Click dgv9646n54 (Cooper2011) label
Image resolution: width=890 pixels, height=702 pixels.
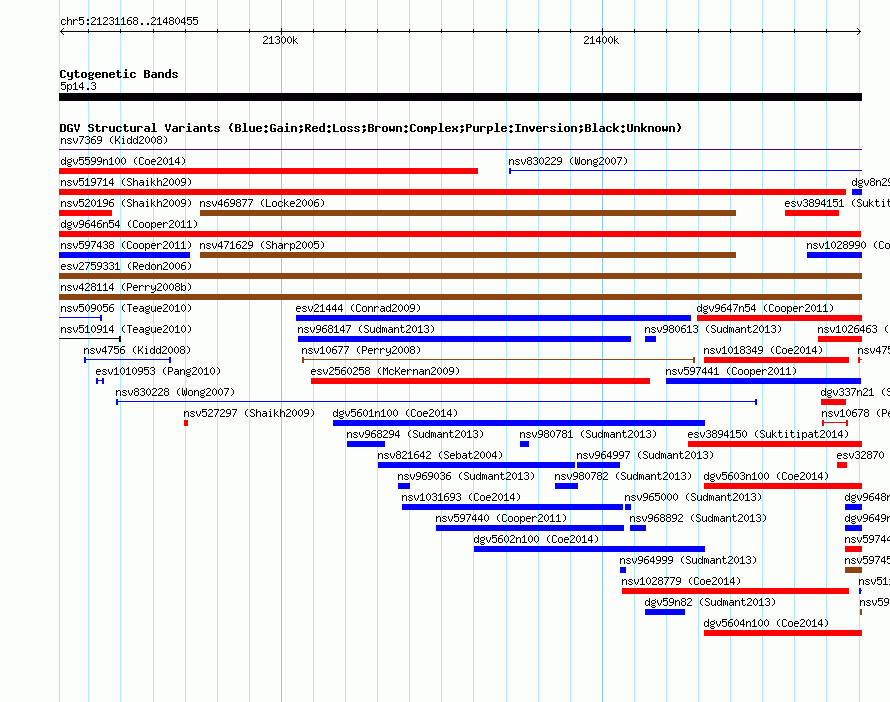129,224
